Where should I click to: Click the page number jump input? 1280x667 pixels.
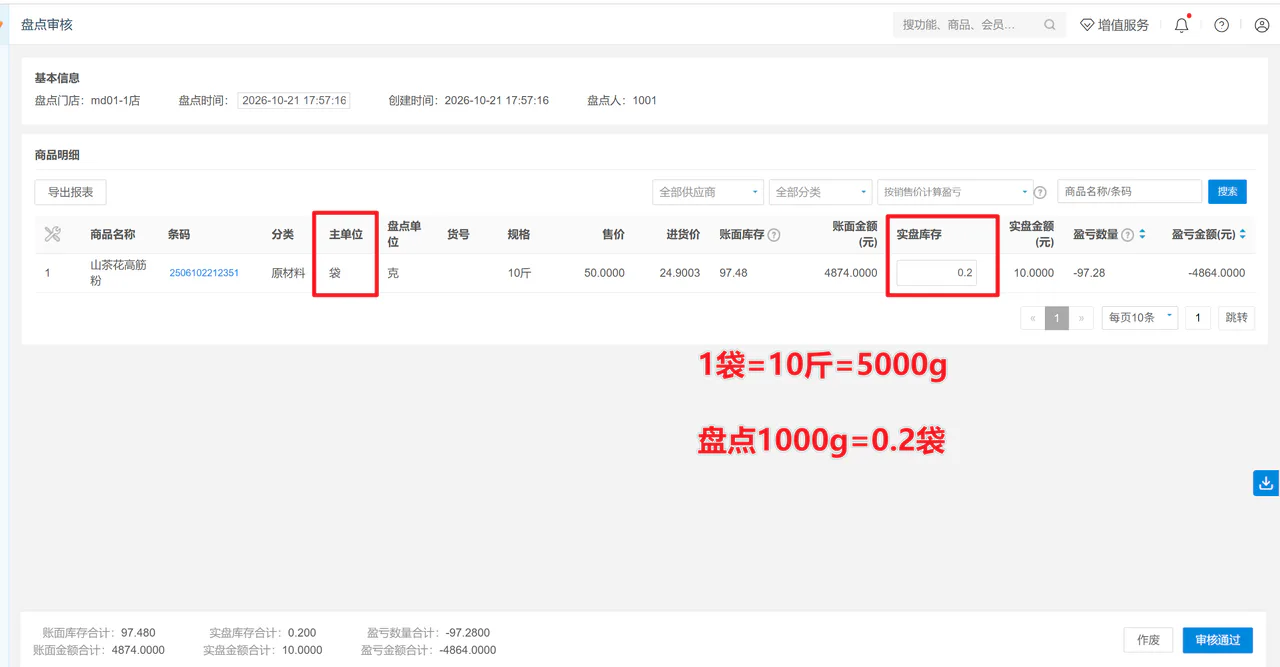click(x=1198, y=318)
